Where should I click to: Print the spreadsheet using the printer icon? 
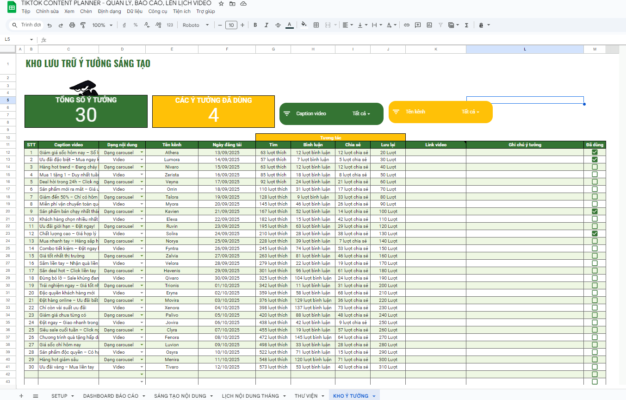coord(72,25)
